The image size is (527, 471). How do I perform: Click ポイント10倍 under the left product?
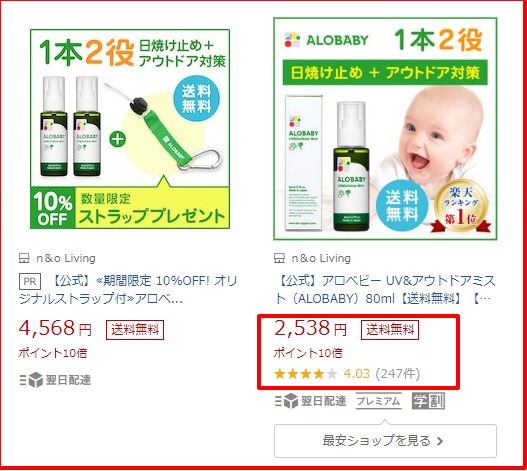point(53,353)
